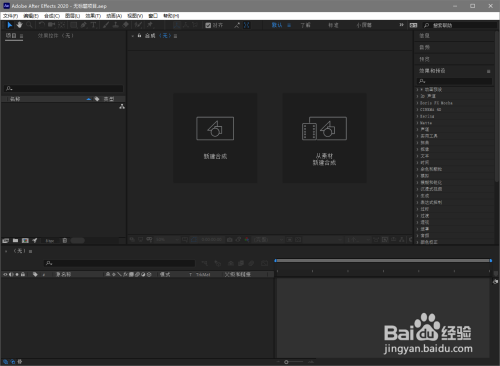The image size is (500, 366).
Task: Toggle the lock column header in timeline
Action: (x=23, y=274)
